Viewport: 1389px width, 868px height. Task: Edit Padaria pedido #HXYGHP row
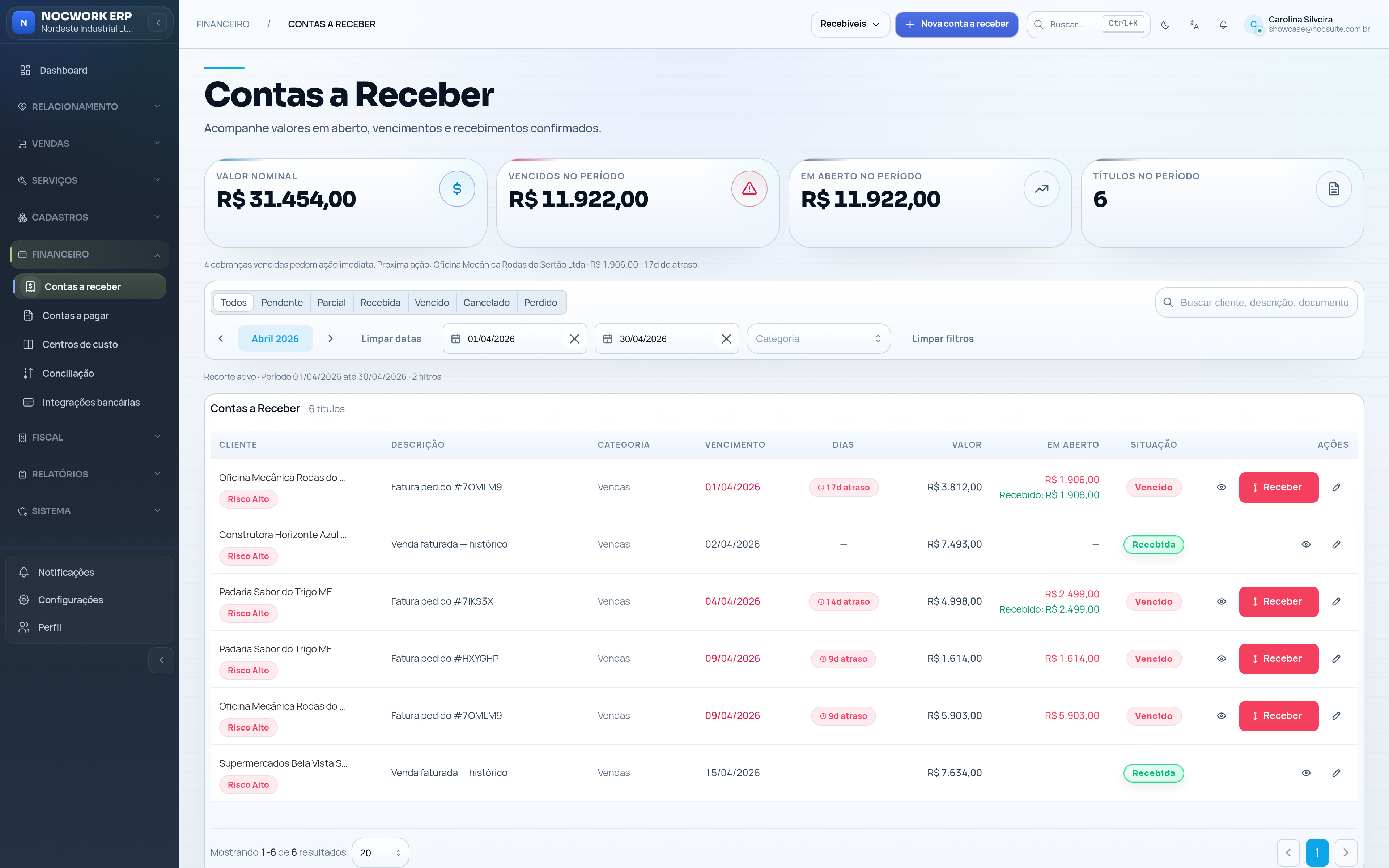coord(1336,659)
